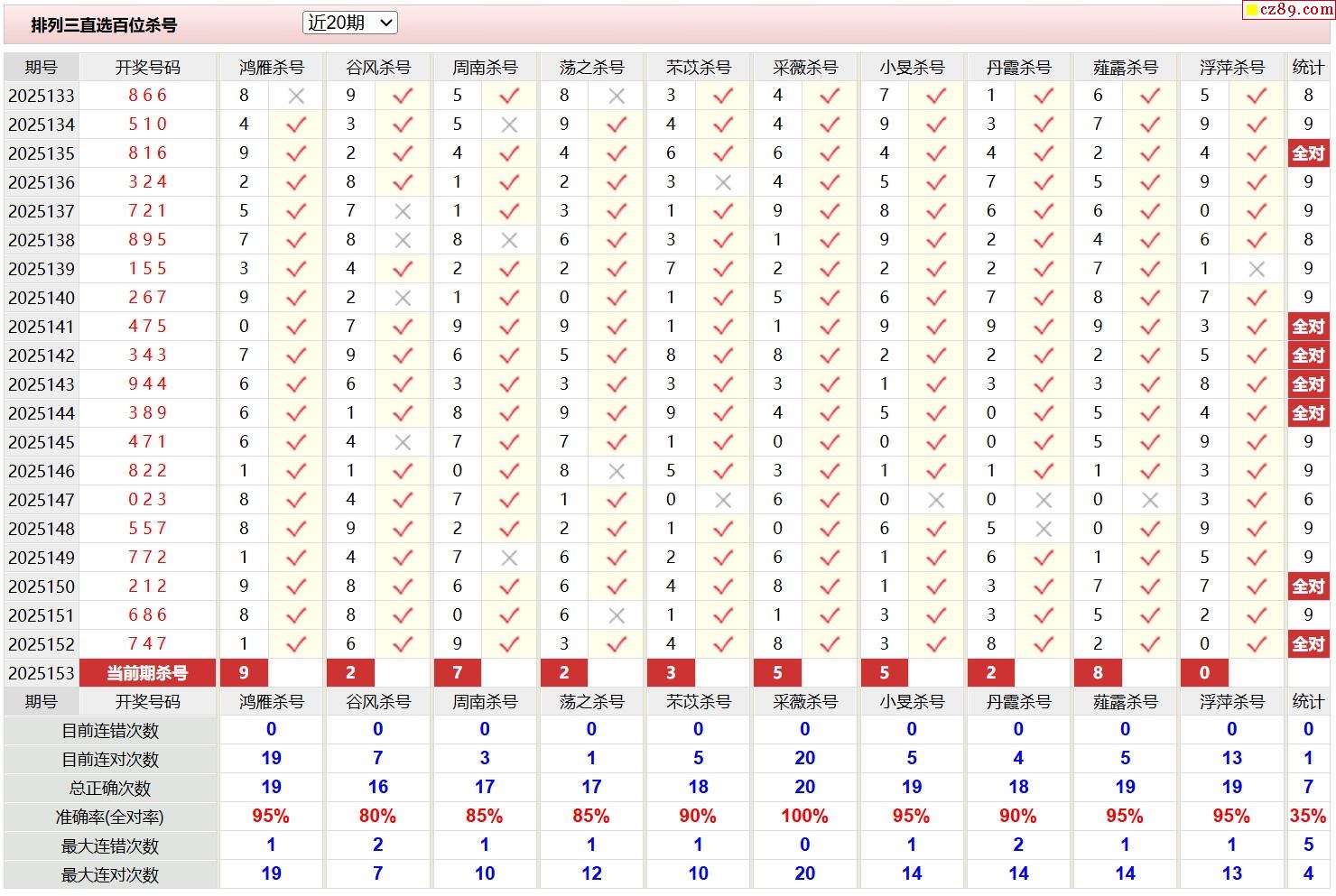
Task: Click the X mark for 浮萍杀号 in row 2025139
Action: [x=1257, y=269]
